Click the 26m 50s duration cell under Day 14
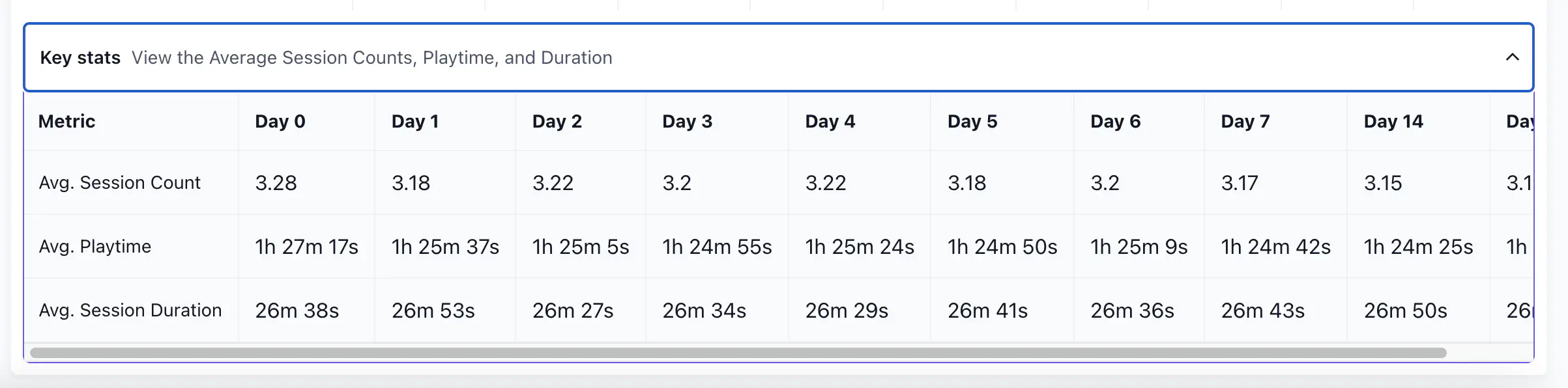 1402,311
